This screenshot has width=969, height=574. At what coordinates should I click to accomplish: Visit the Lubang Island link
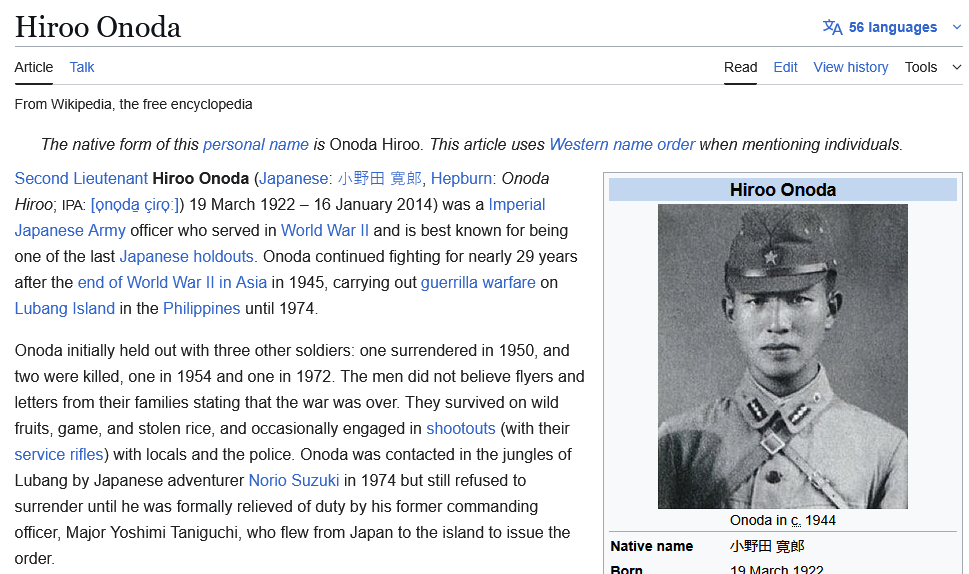click(x=65, y=308)
